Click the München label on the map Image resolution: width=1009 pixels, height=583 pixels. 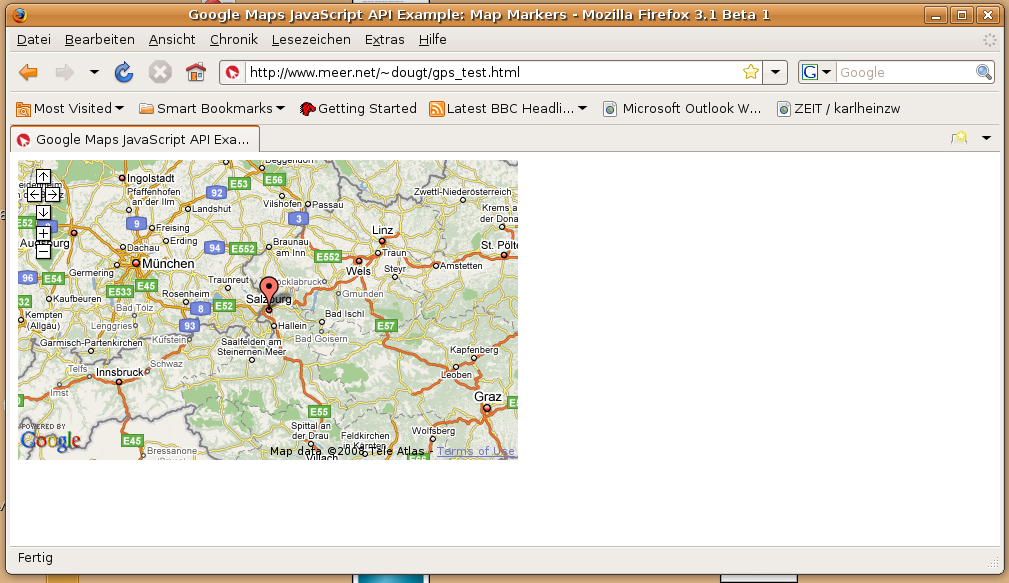pos(168,263)
